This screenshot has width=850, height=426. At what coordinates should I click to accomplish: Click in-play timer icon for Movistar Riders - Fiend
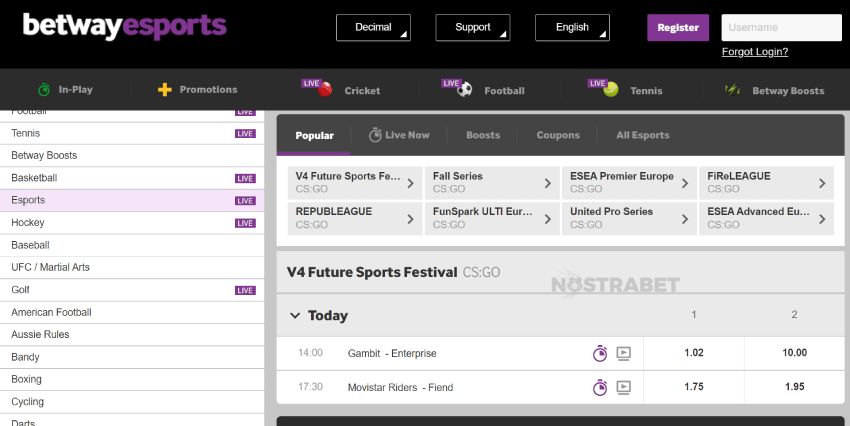coord(600,388)
